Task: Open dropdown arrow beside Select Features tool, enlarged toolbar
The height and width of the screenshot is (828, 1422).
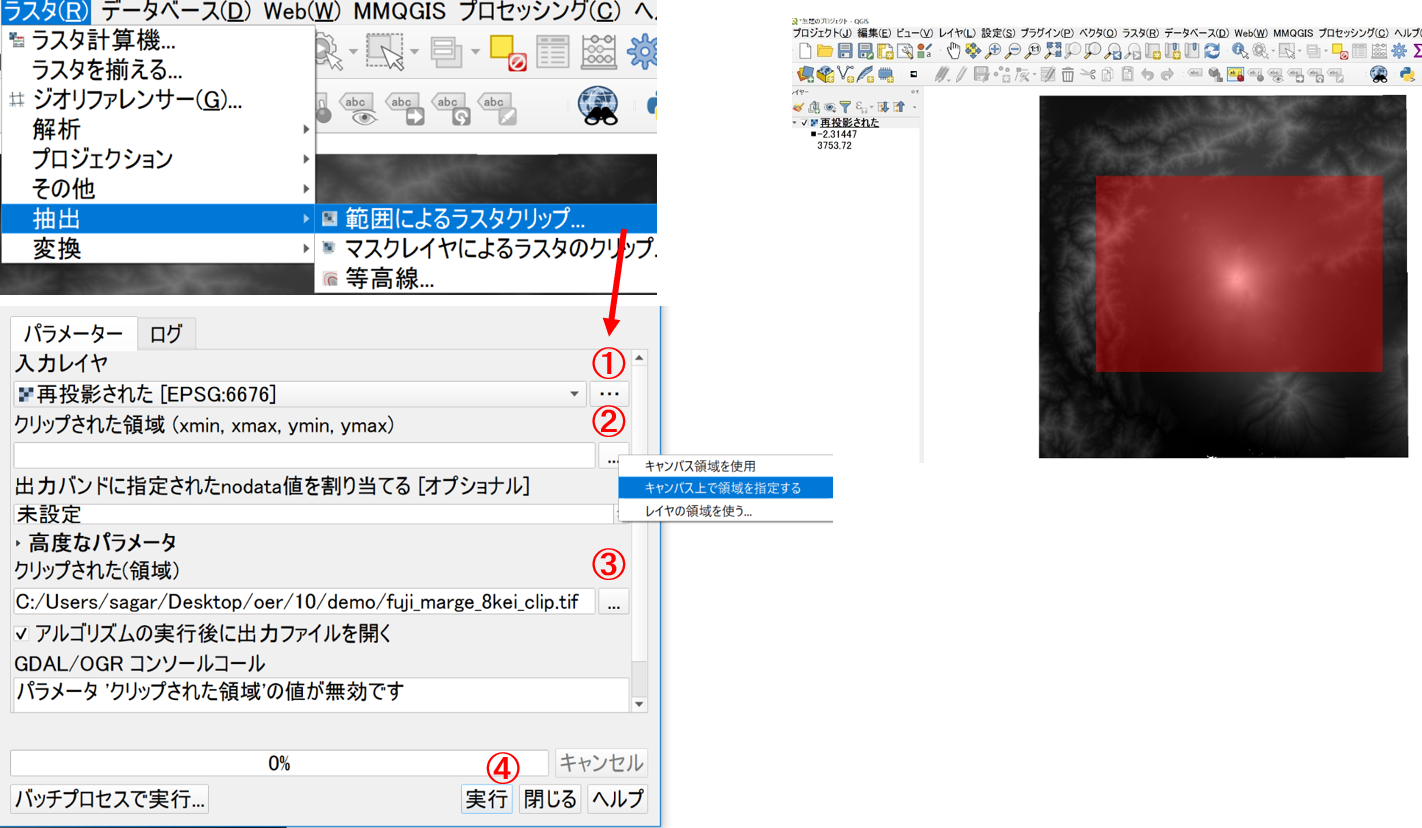Action: pyautogui.click(x=415, y=52)
